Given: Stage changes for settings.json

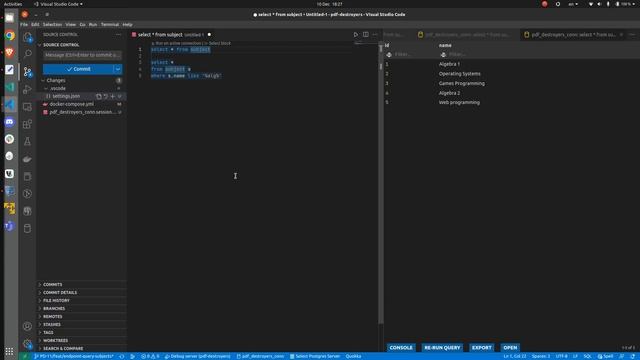Looking at the screenshot, I should 112,96.
